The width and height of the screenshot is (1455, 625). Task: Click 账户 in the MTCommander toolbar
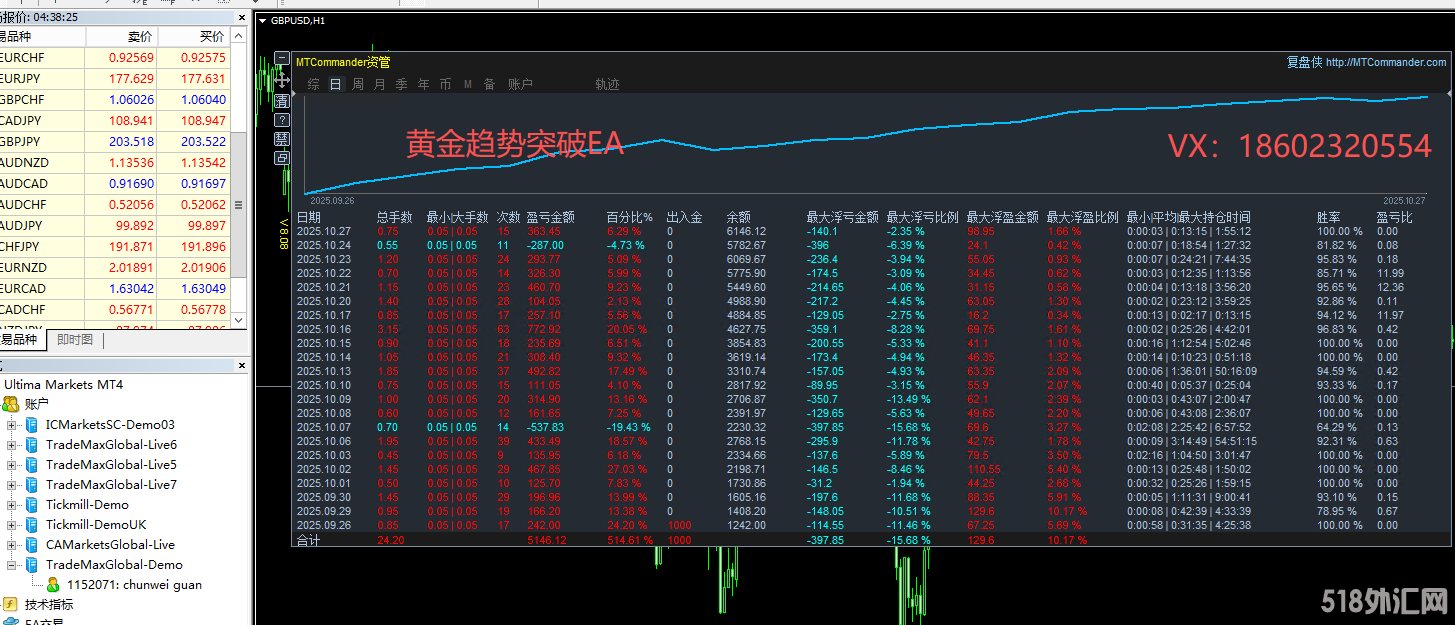[x=520, y=84]
